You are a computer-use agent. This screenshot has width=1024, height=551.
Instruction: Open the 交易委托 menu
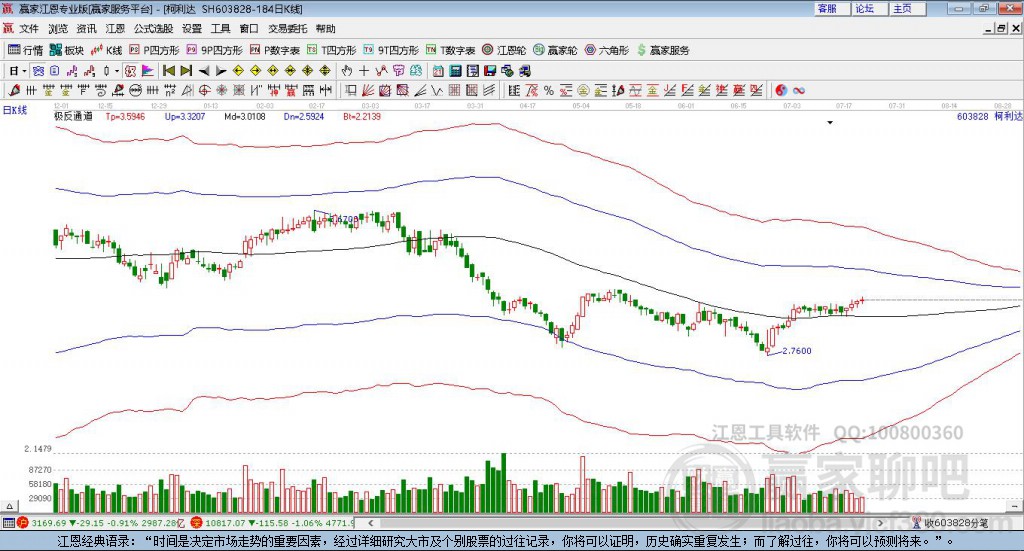[287, 29]
